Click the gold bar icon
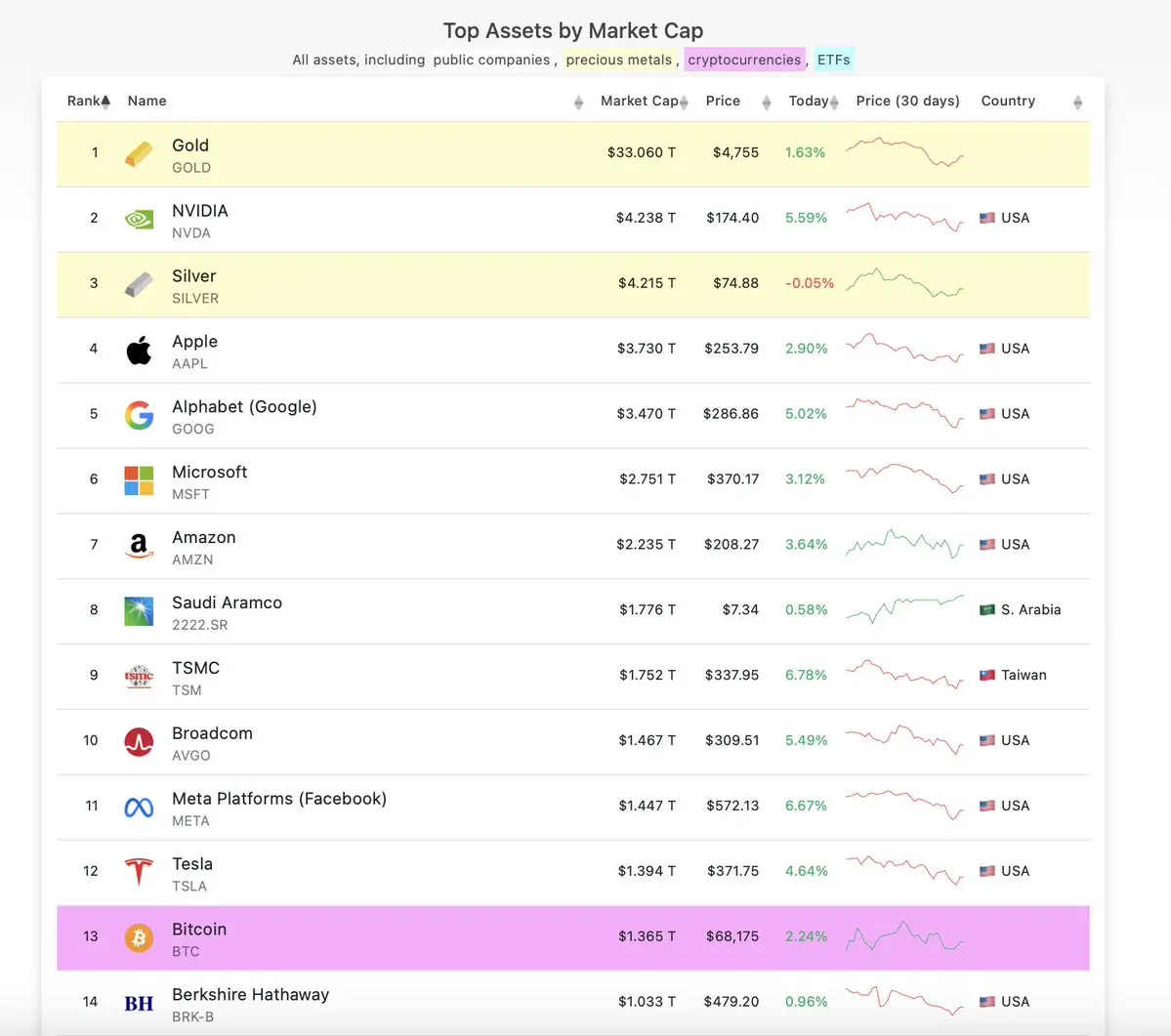Viewport: 1171px width, 1036px height. pos(139,153)
